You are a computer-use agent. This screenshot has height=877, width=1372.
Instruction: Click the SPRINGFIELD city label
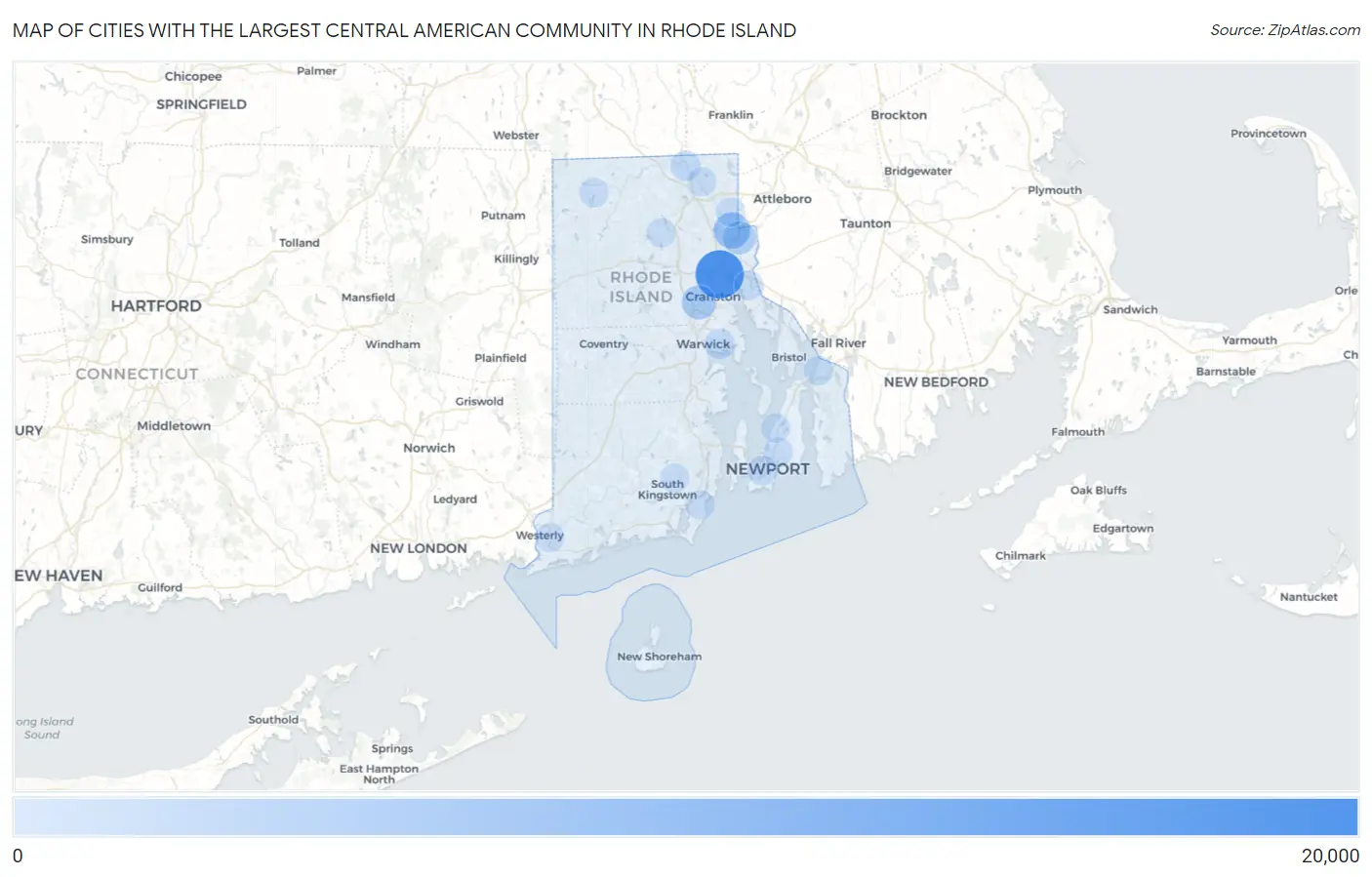(202, 104)
